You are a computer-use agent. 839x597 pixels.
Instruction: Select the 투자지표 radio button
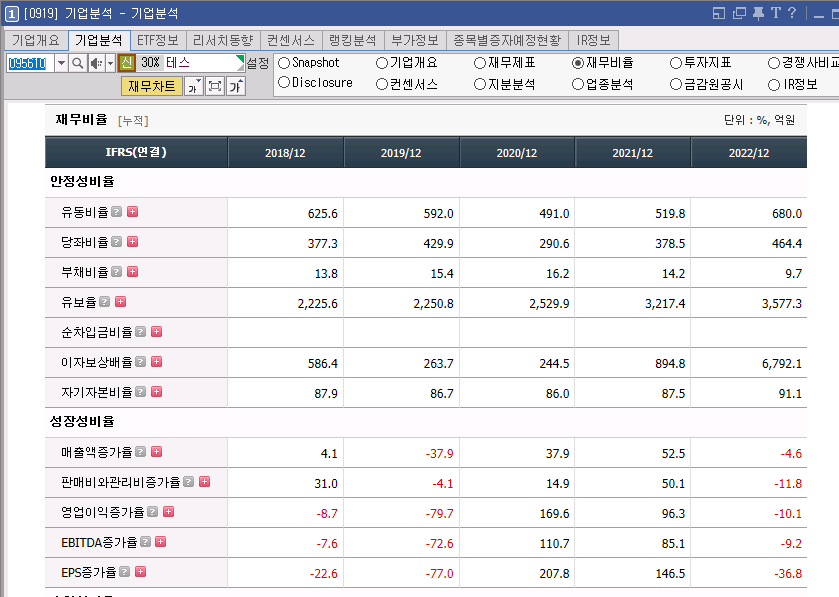click(x=676, y=63)
